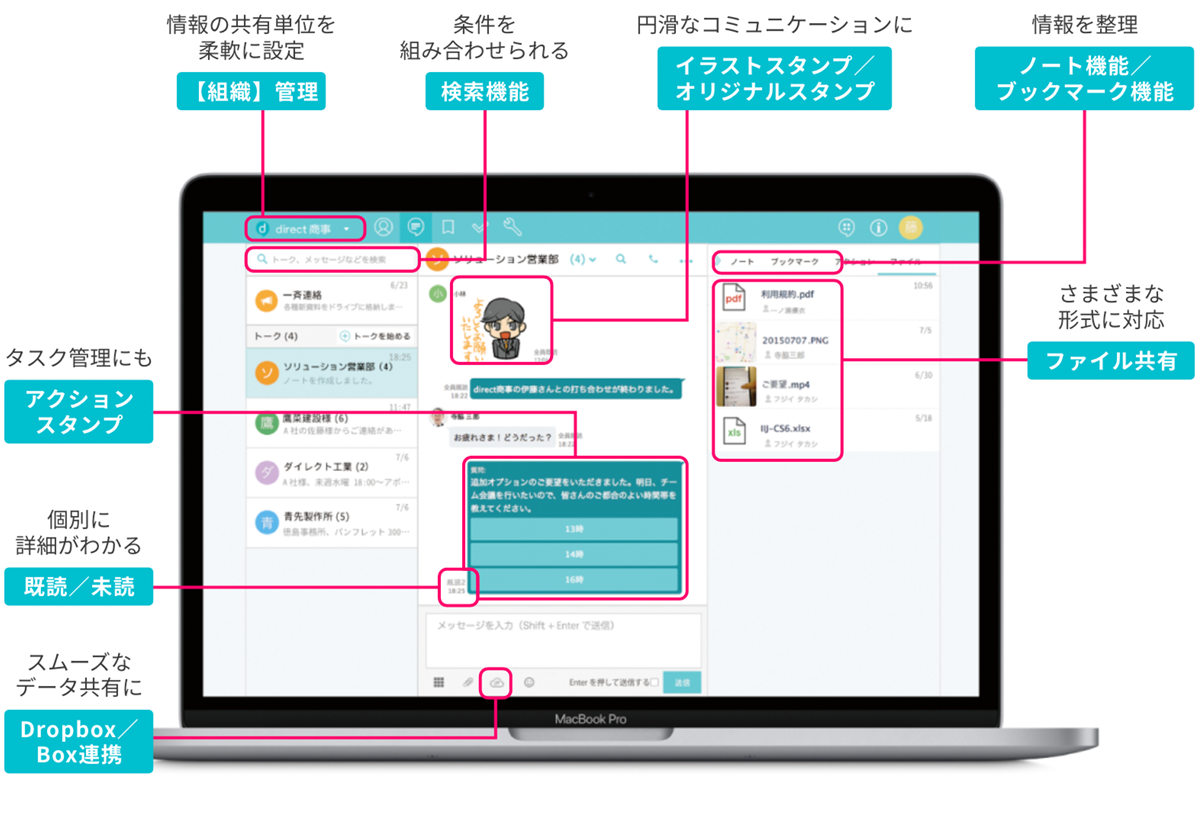
Task: Open the emoji smiley icon
Action: coord(530,683)
